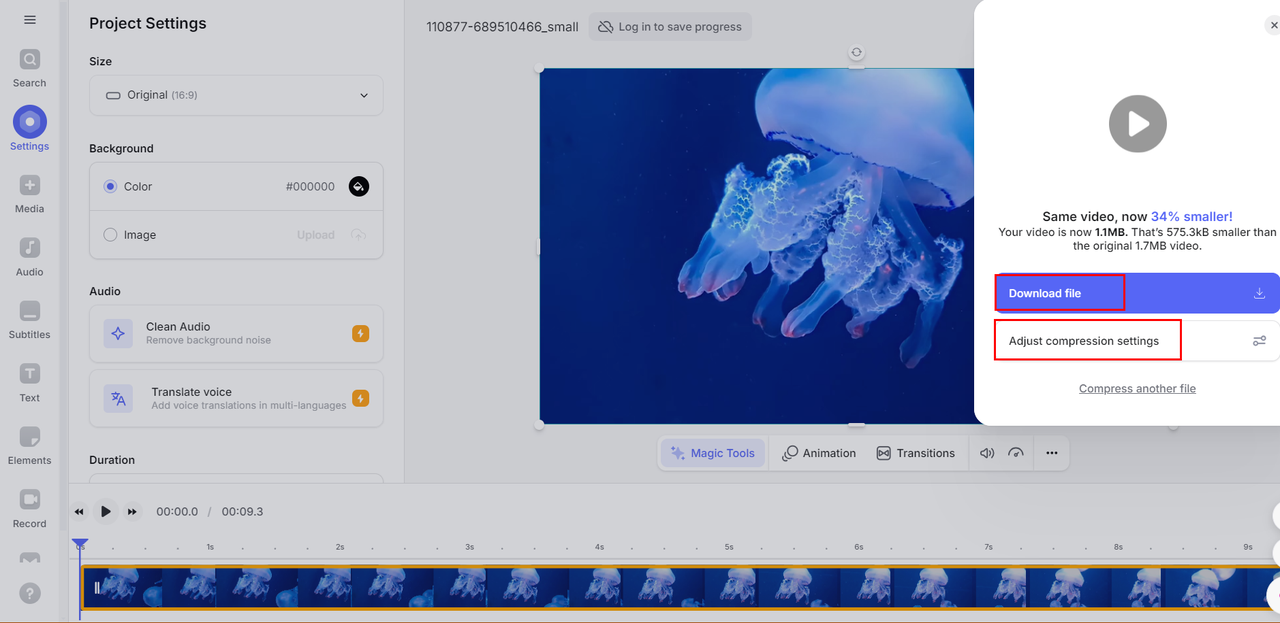1280x623 pixels.
Task: Open Adjust compression settings
Action: tap(1136, 341)
